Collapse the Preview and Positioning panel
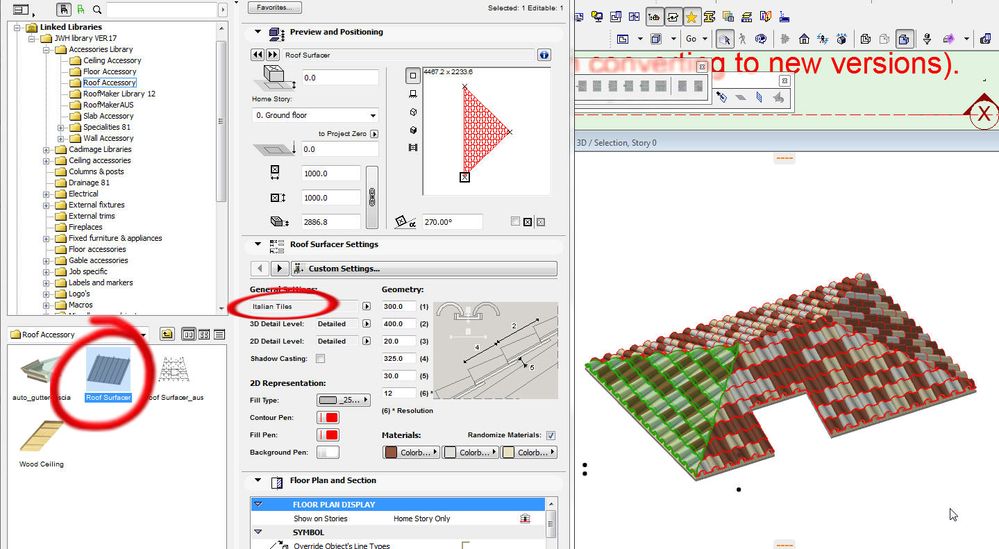This screenshot has height=549, width=999. tap(257, 31)
